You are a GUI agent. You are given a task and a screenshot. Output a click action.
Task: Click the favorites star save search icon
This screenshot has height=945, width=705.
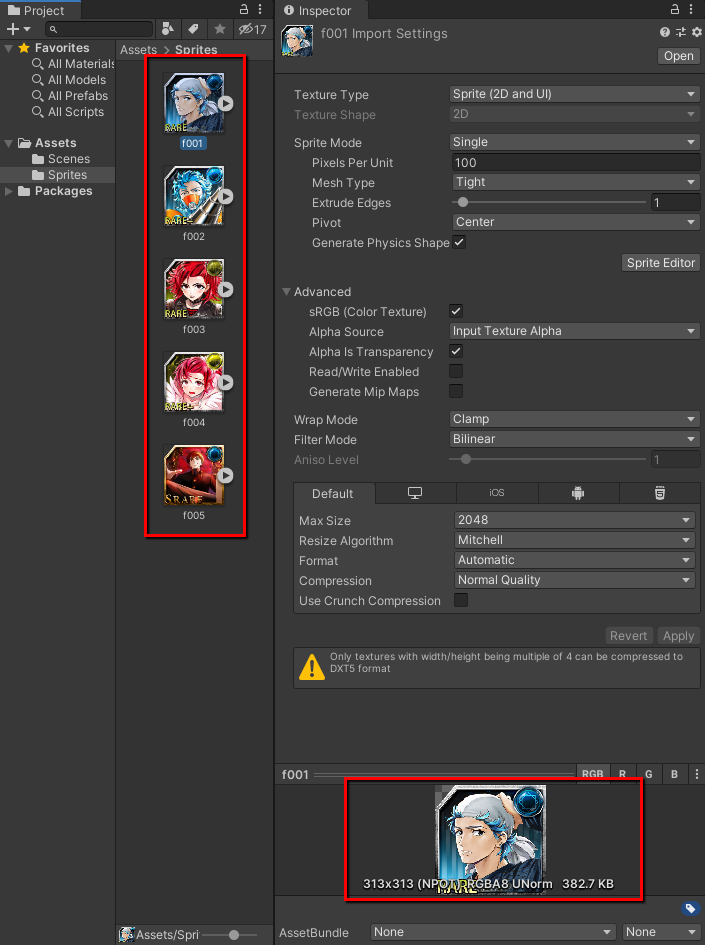(x=220, y=29)
